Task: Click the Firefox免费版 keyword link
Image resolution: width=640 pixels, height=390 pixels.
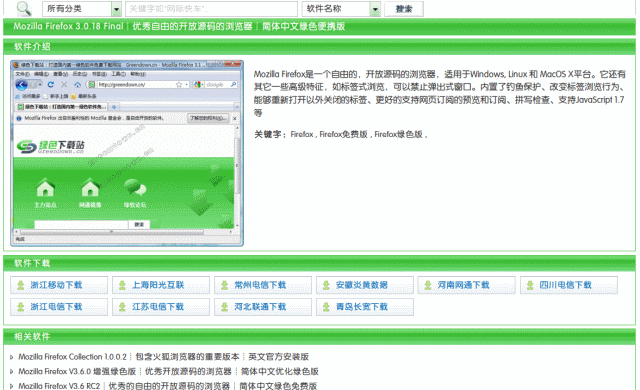Action: tap(343, 134)
